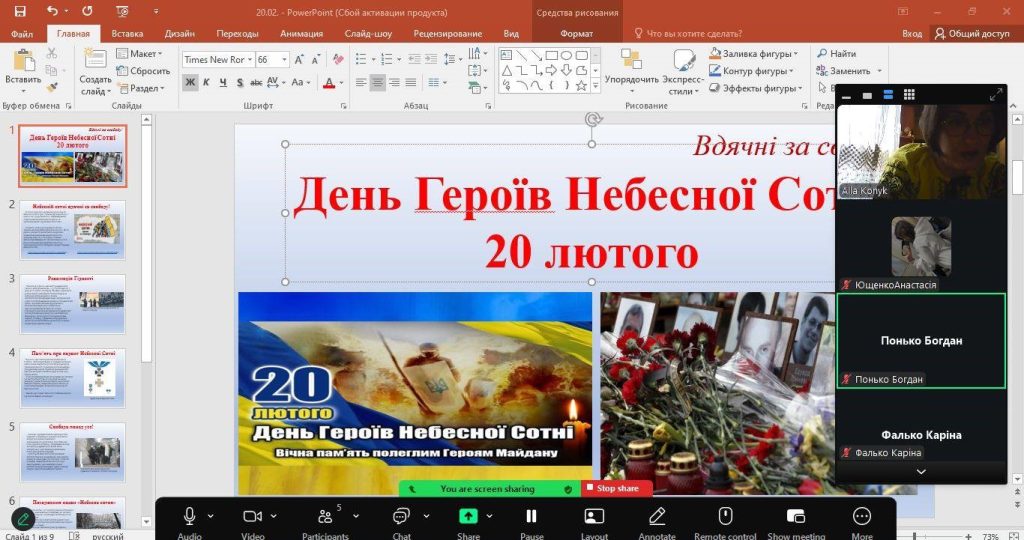Image resolution: width=1024 pixels, height=540 pixels.
Task: Select slide 2 thumbnail
Action: pos(72,230)
